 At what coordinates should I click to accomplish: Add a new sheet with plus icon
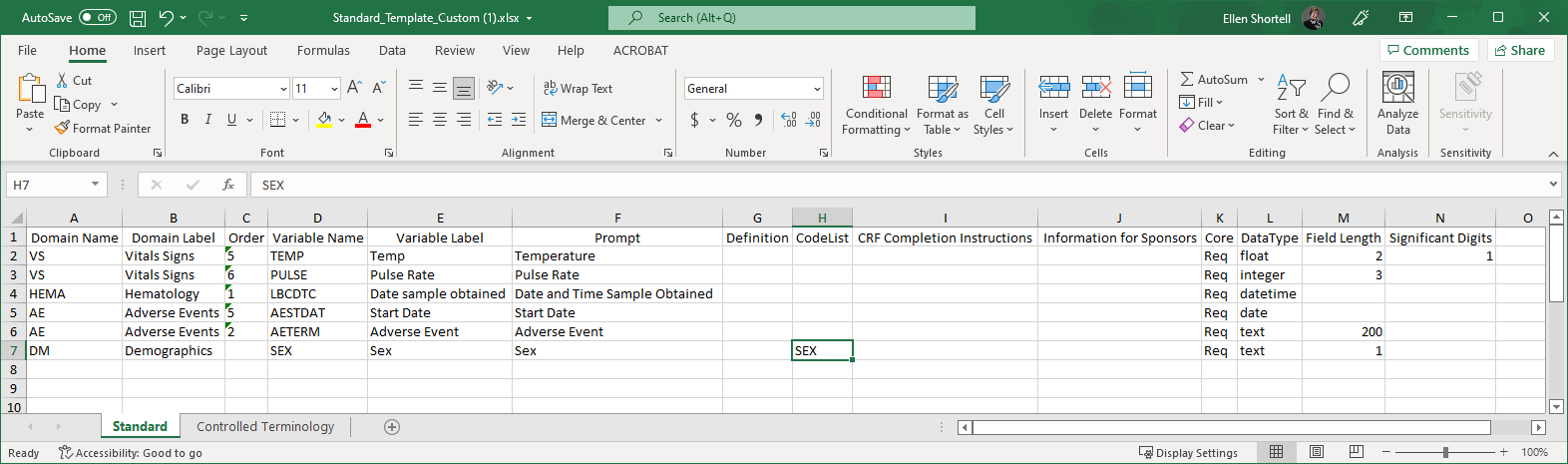point(392,427)
